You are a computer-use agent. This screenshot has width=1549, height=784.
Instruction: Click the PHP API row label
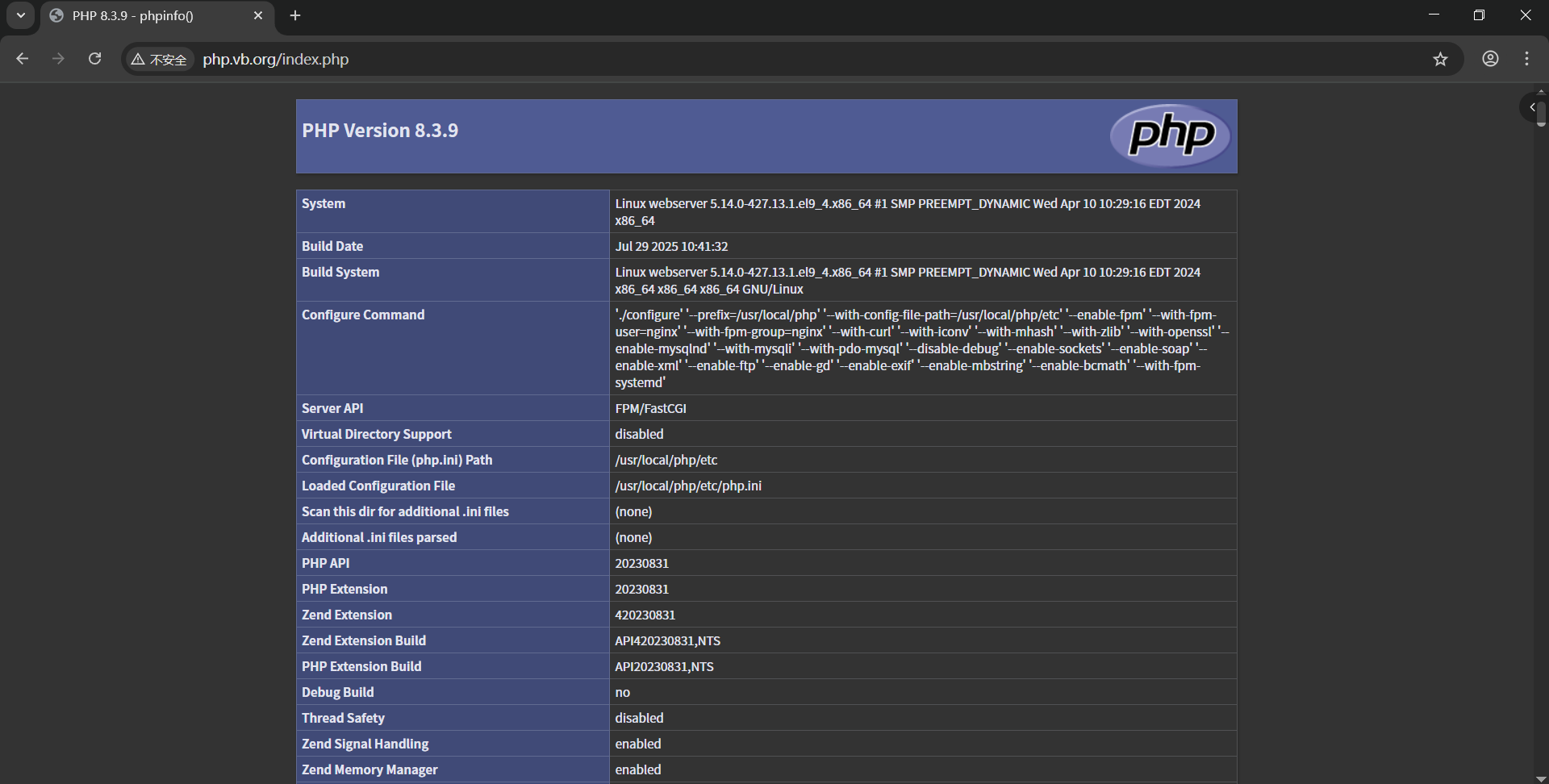coord(326,564)
